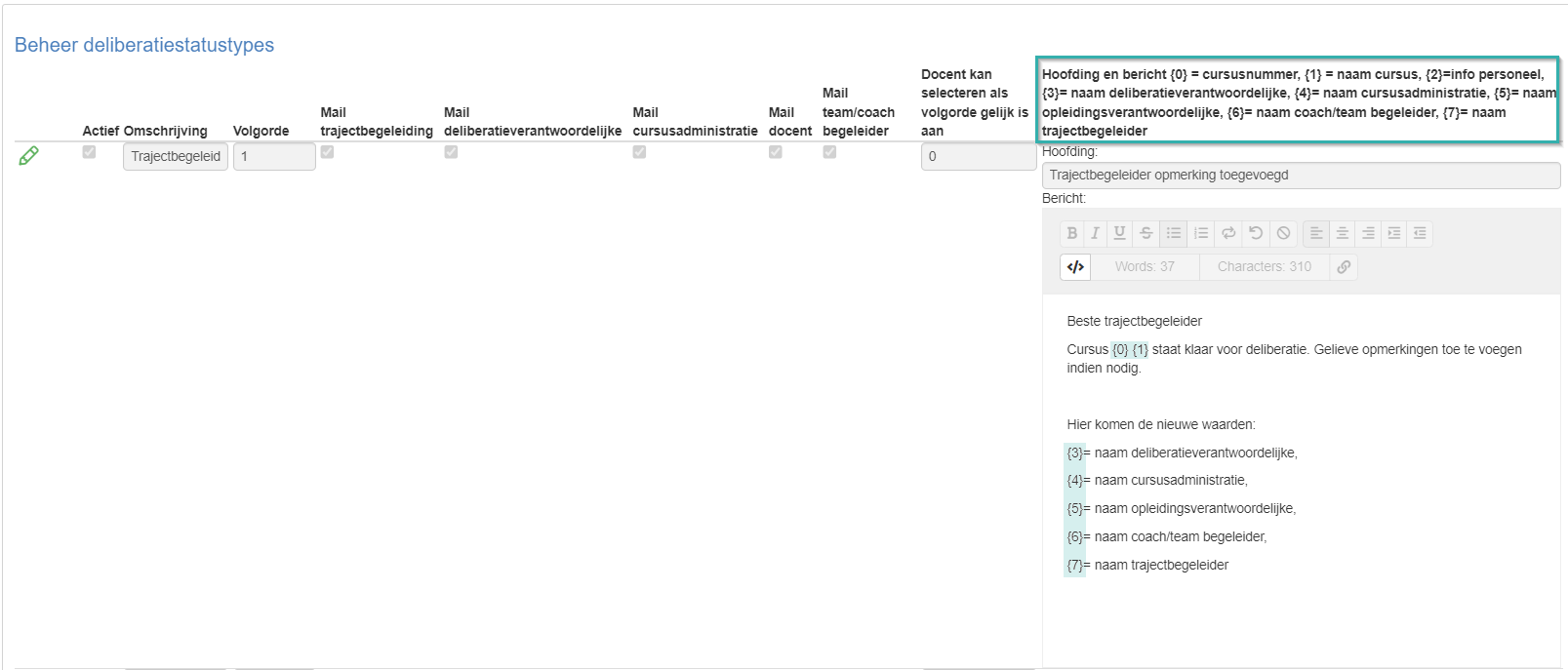
Task: Increase indent in the editor toolbar
Action: coord(1393,233)
